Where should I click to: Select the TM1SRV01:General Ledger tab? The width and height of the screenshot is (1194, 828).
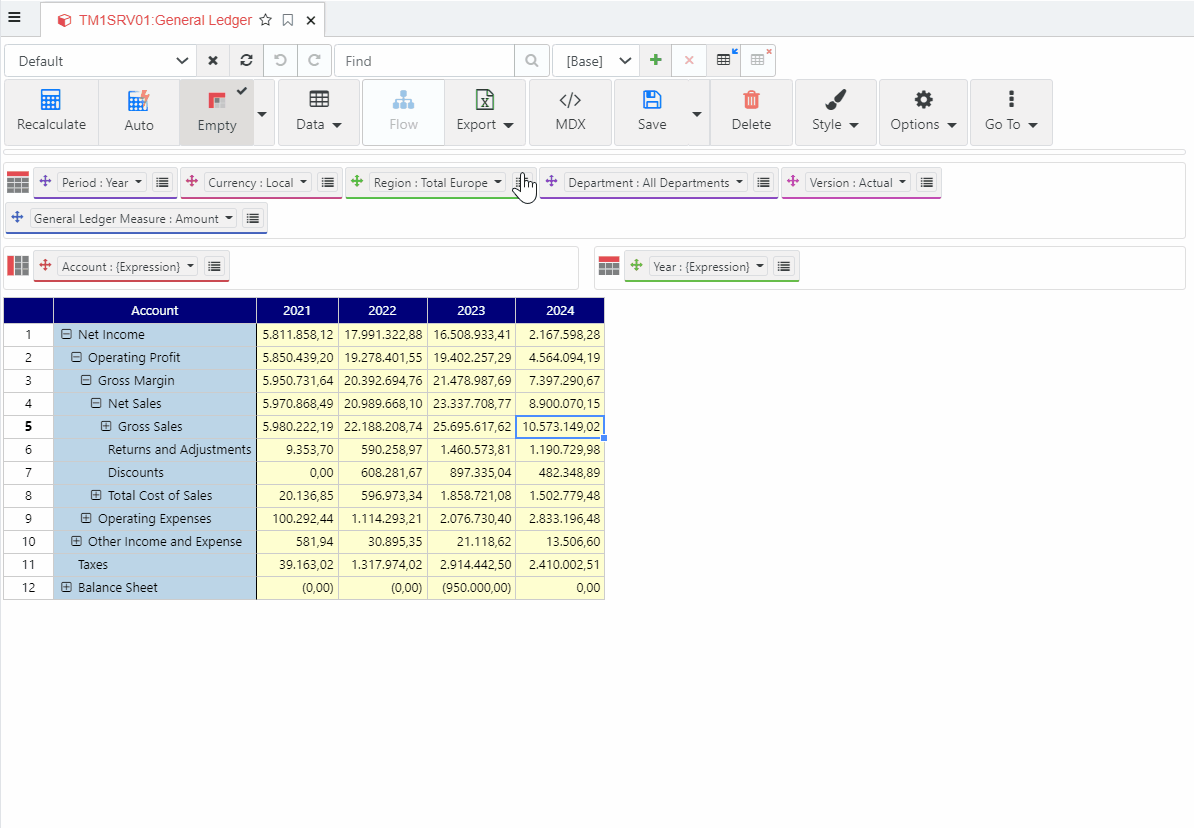(165, 20)
